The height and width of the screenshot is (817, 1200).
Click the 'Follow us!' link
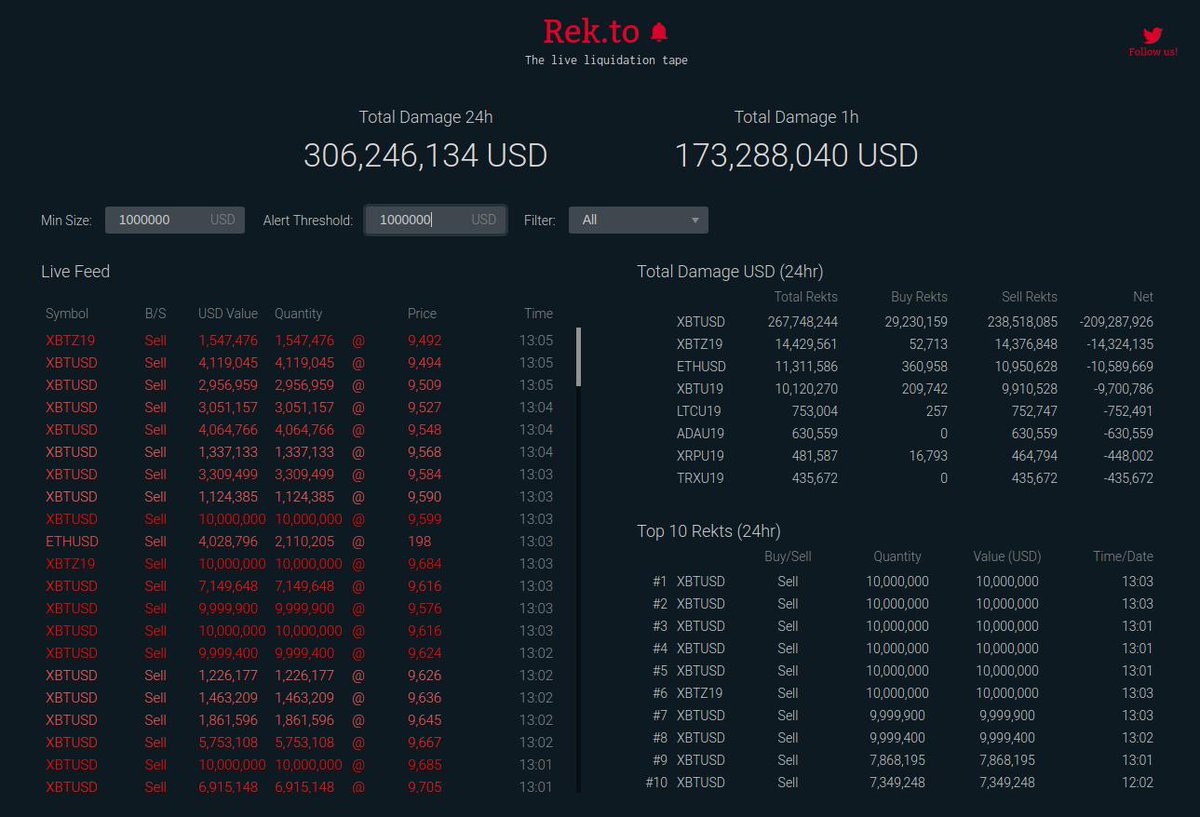point(1152,52)
